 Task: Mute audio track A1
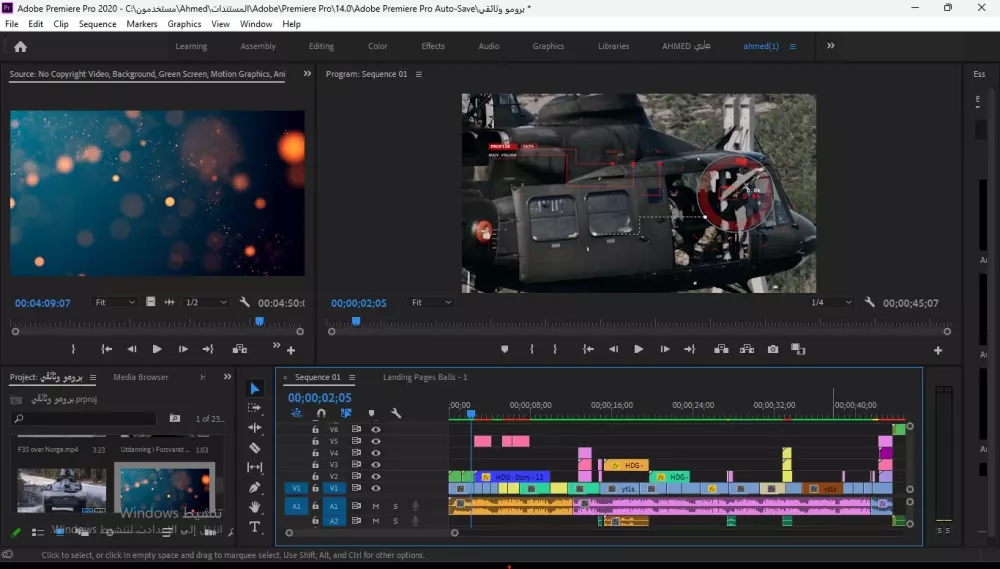(376, 507)
